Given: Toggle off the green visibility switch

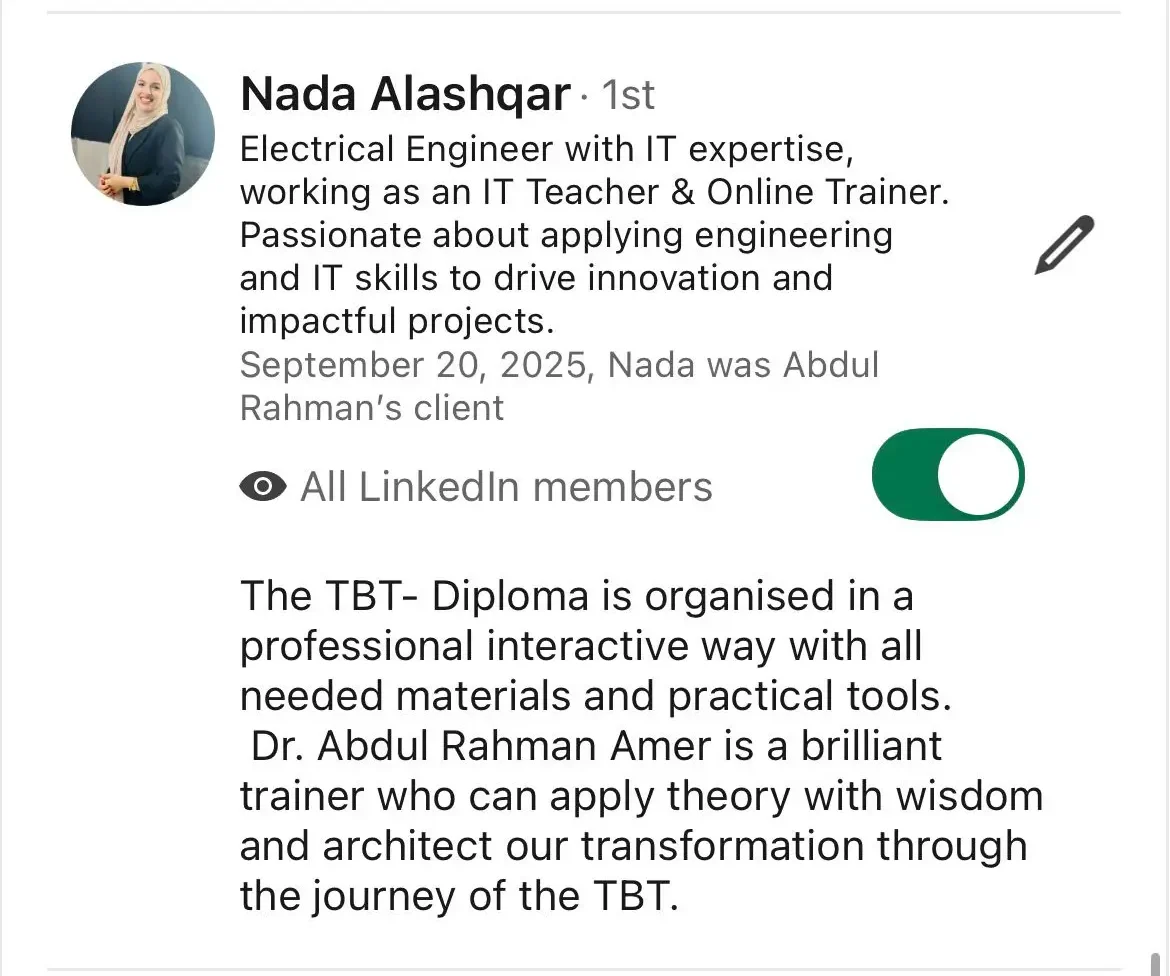Looking at the screenshot, I should [947, 474].
